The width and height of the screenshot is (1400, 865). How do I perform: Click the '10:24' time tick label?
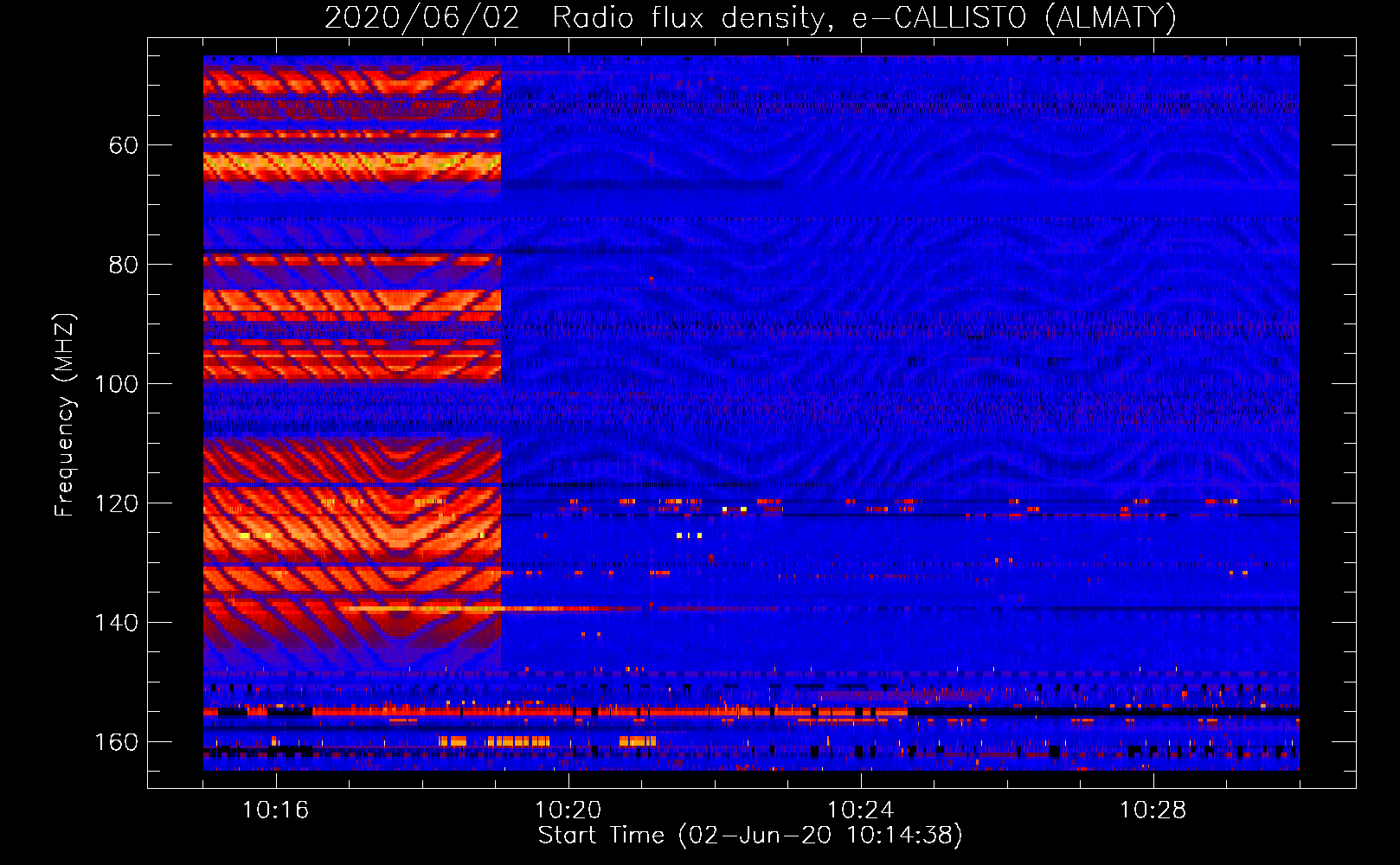860,810
